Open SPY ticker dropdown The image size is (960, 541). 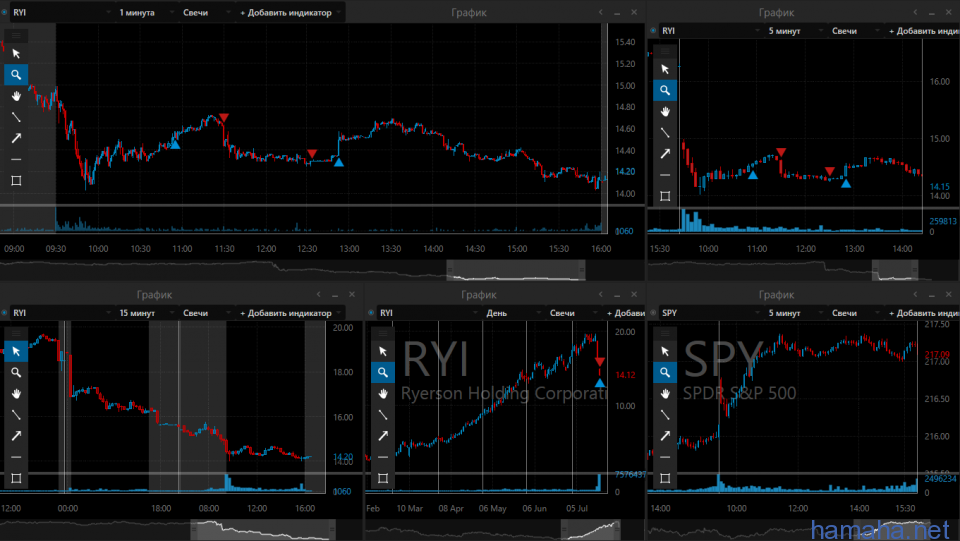pos(710,313)
